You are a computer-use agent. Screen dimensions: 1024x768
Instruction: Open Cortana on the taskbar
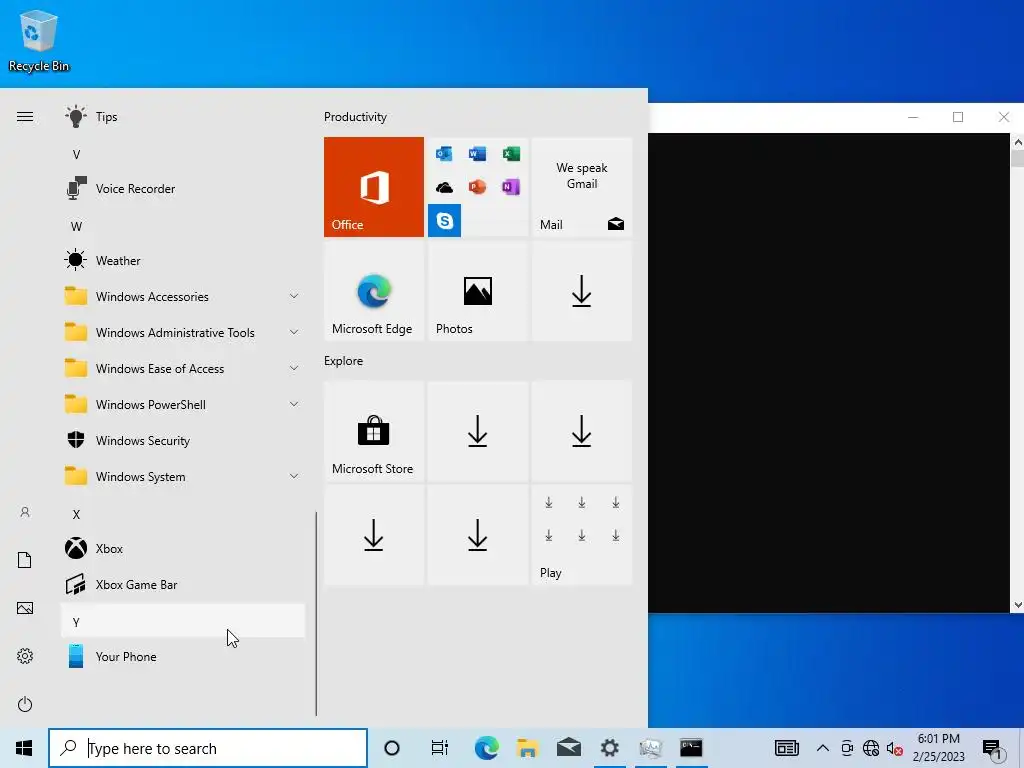[392, 748]
